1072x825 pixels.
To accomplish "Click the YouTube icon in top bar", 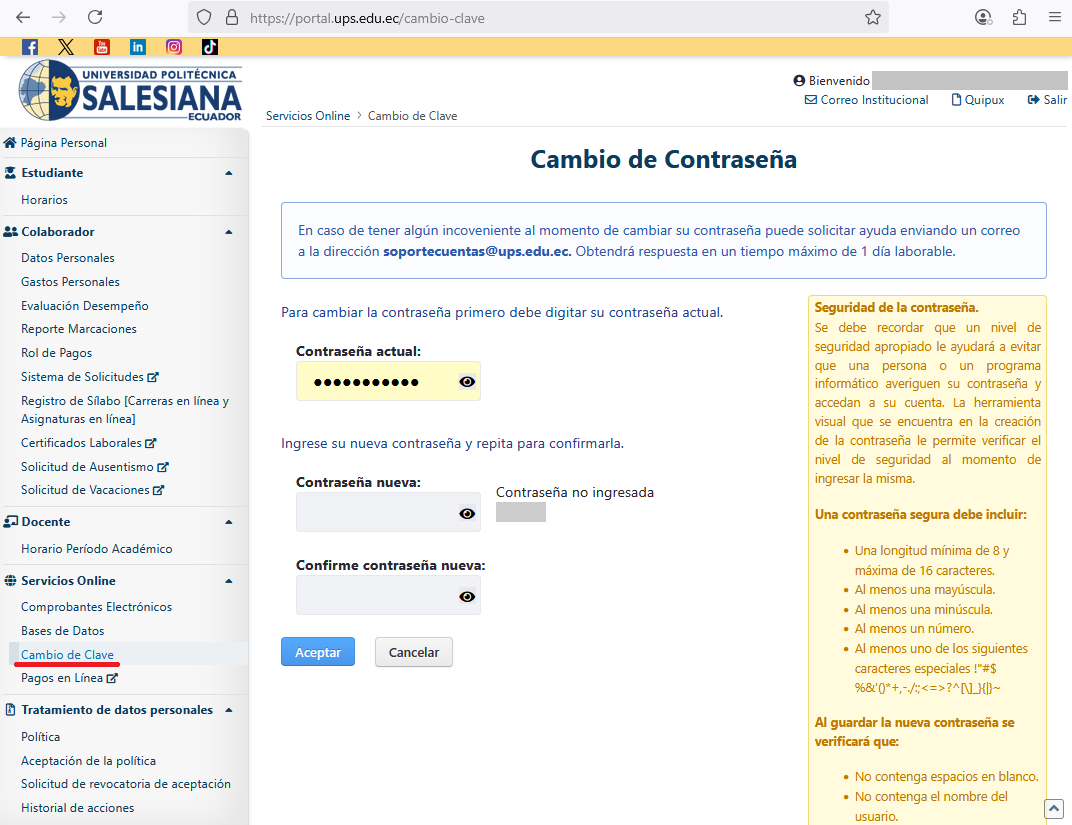I will (x=102, y=47).
